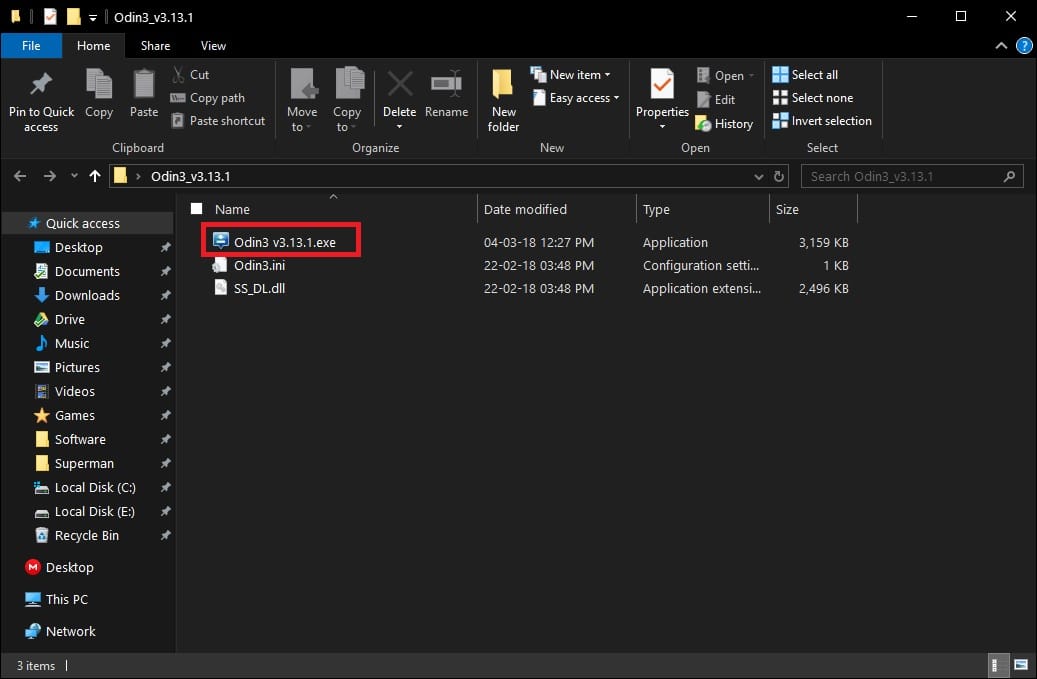Click the search magnifier icon
1037x679 pixels.
[1009, 177]
